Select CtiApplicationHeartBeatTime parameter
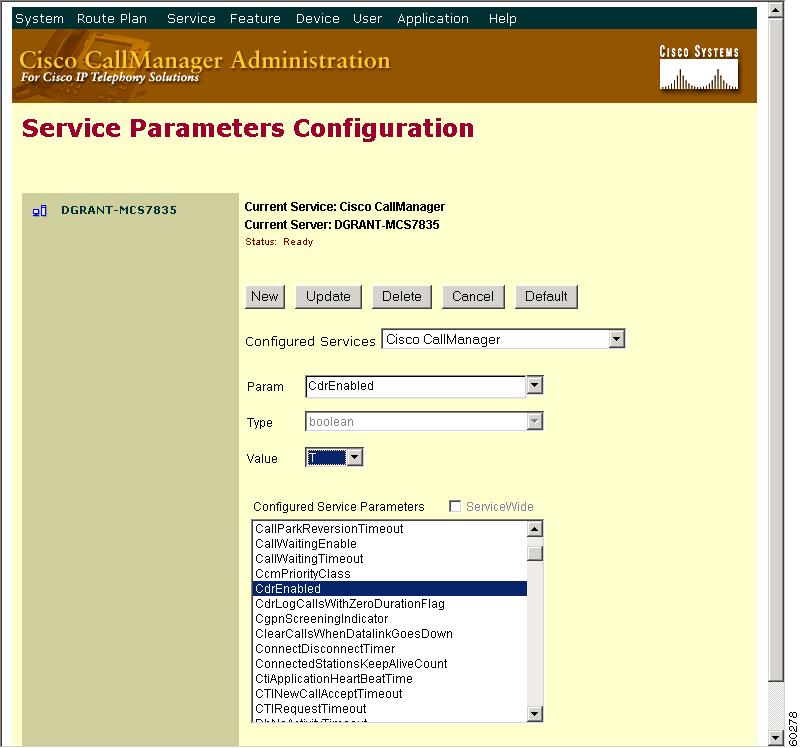The image size is (800, 748). pyautogui.click(x=389, y=679)
